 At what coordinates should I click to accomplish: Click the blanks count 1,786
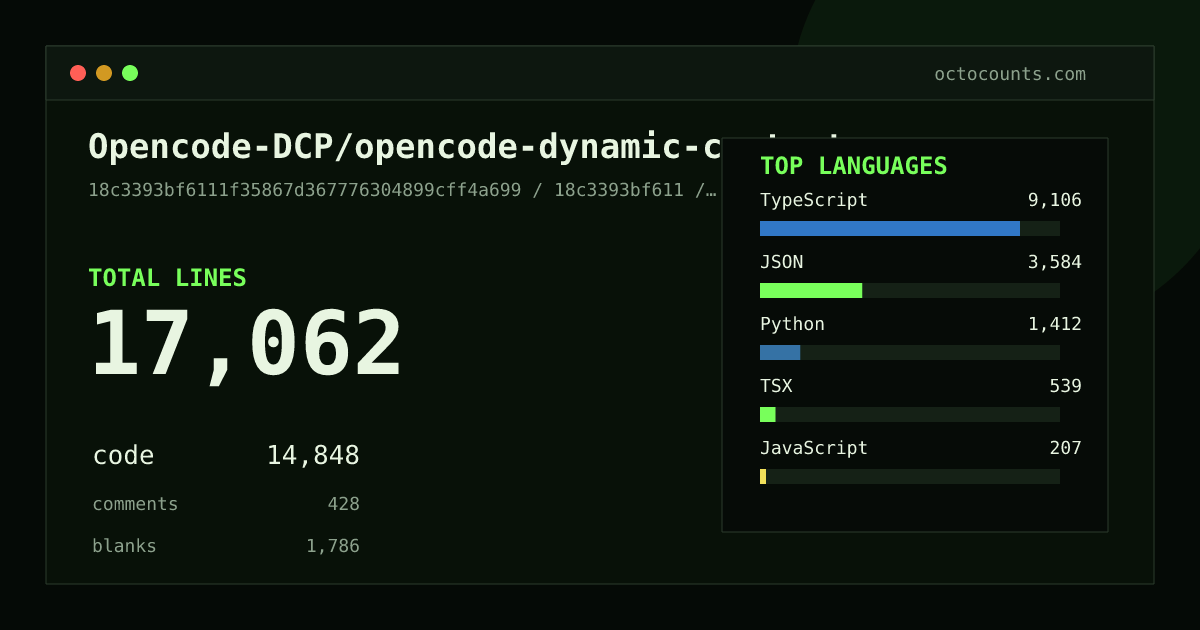pyautogui.click(x=333, y=546)
